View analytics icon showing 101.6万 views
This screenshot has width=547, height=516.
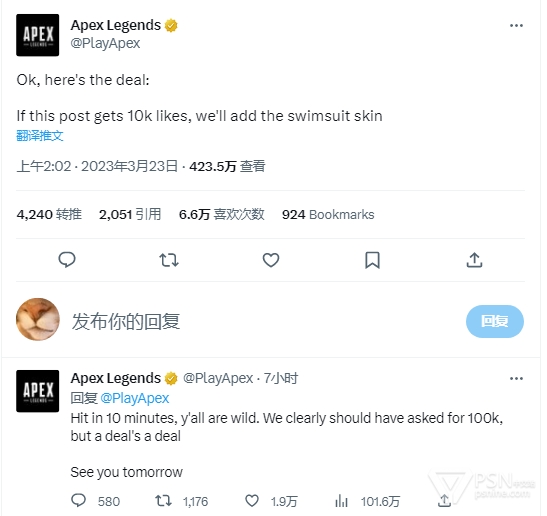[341, 501]
